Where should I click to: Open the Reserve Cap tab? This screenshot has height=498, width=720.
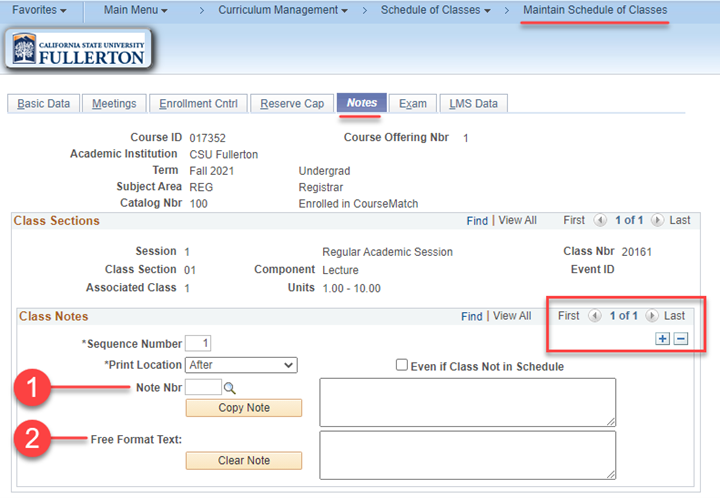coord(292,104)
